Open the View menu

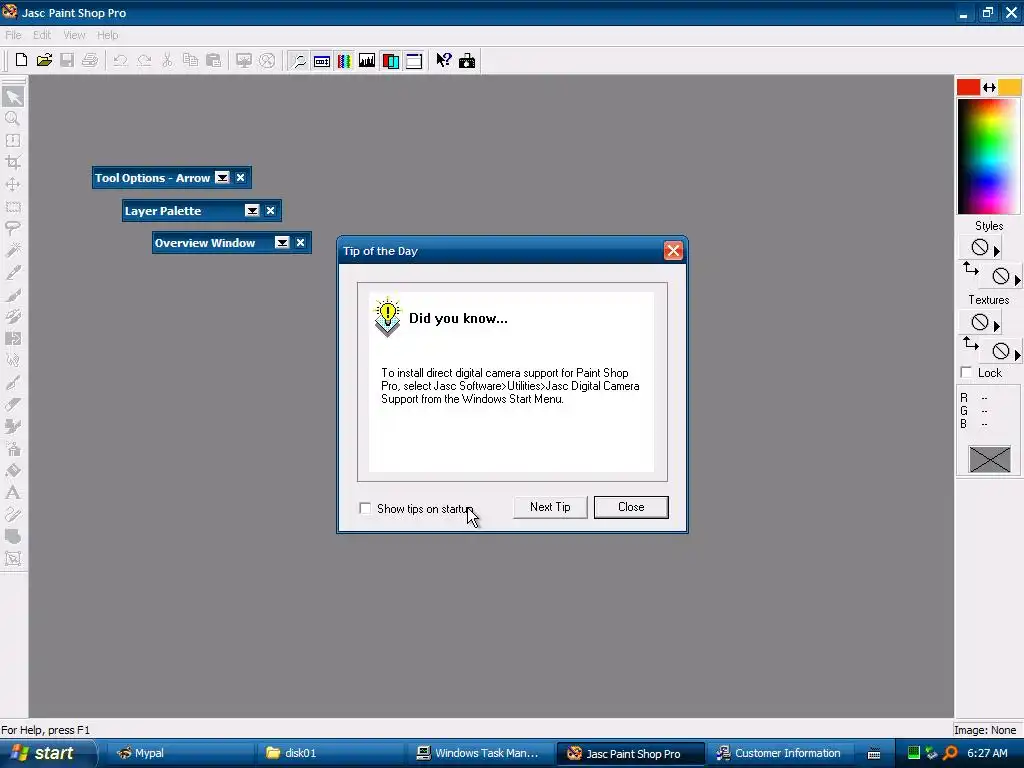(74, 35)
